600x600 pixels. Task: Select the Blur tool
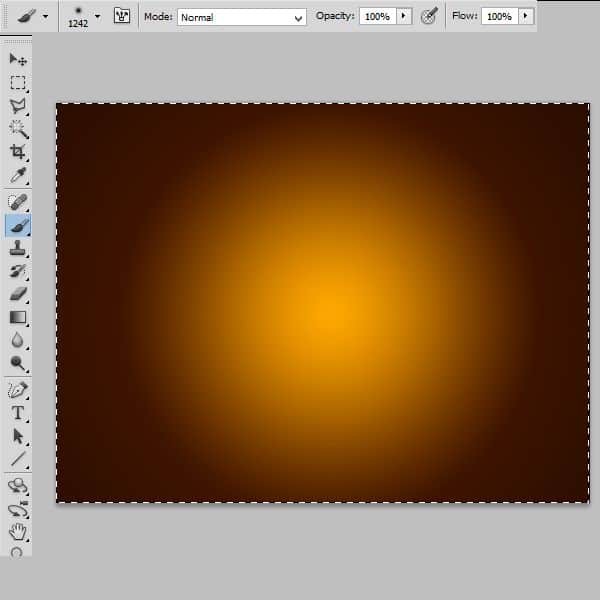click(18, 340)
